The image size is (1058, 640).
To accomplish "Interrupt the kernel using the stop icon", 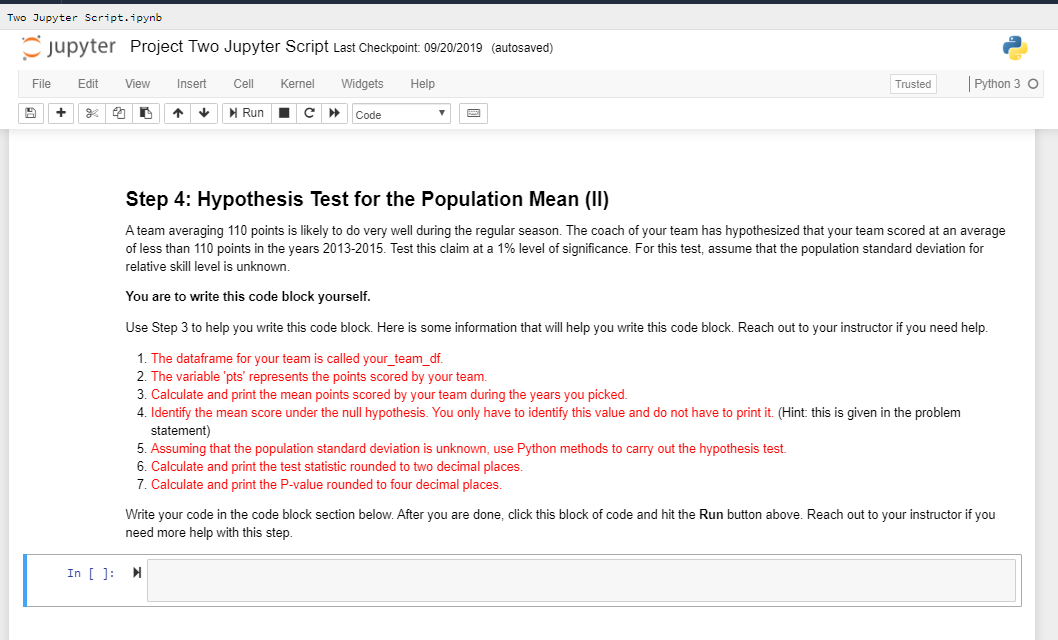I will 283,112.
